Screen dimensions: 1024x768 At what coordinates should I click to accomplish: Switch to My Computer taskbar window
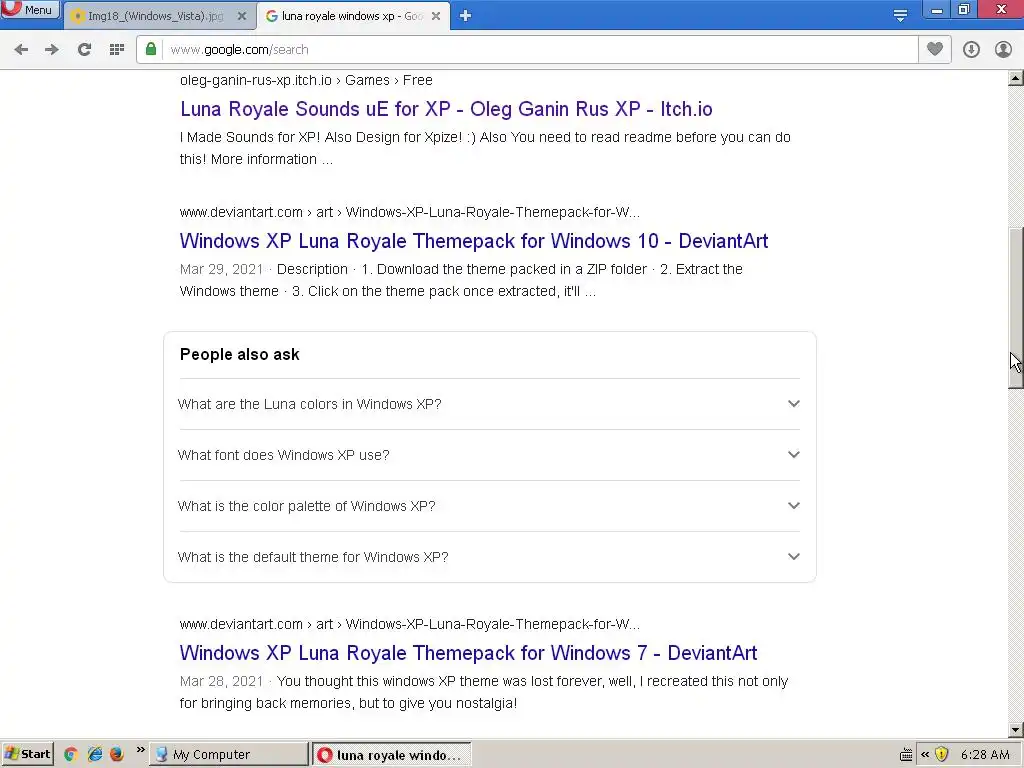point(229,755)
